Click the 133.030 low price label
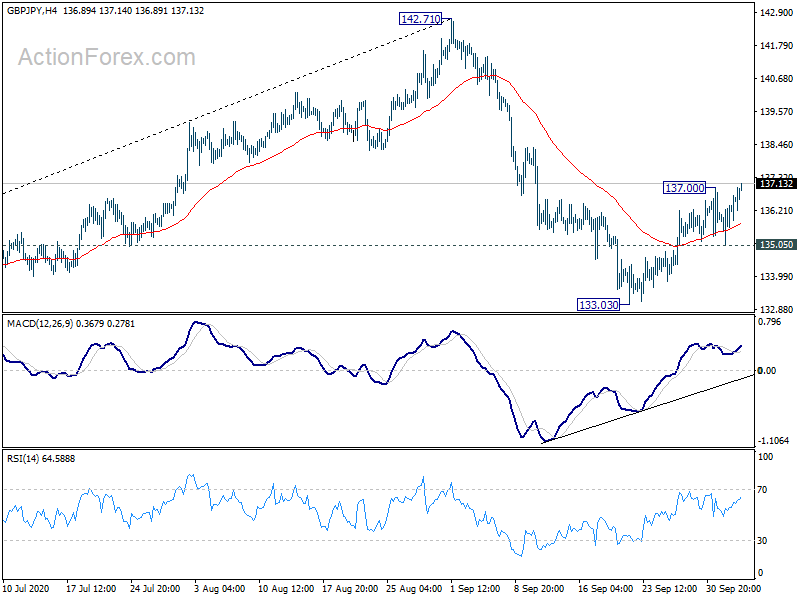This screenshot has width=800, height=600. coord(598,305)
